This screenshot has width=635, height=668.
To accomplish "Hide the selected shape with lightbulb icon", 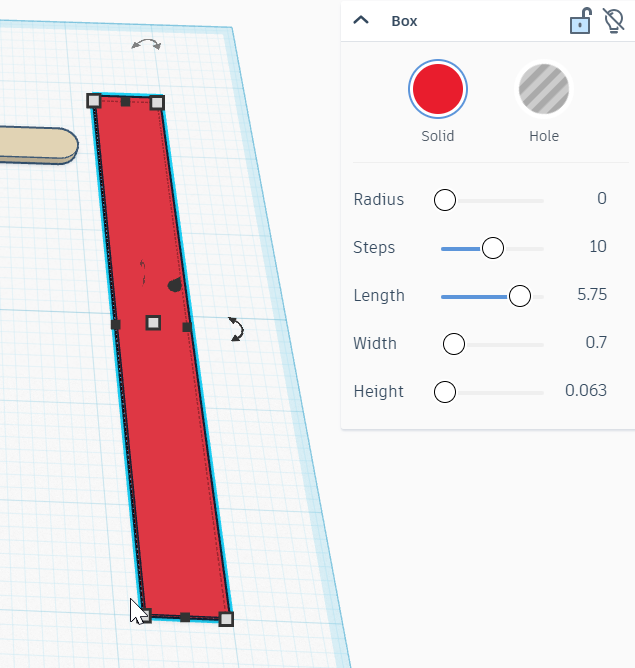I will 613,20.
